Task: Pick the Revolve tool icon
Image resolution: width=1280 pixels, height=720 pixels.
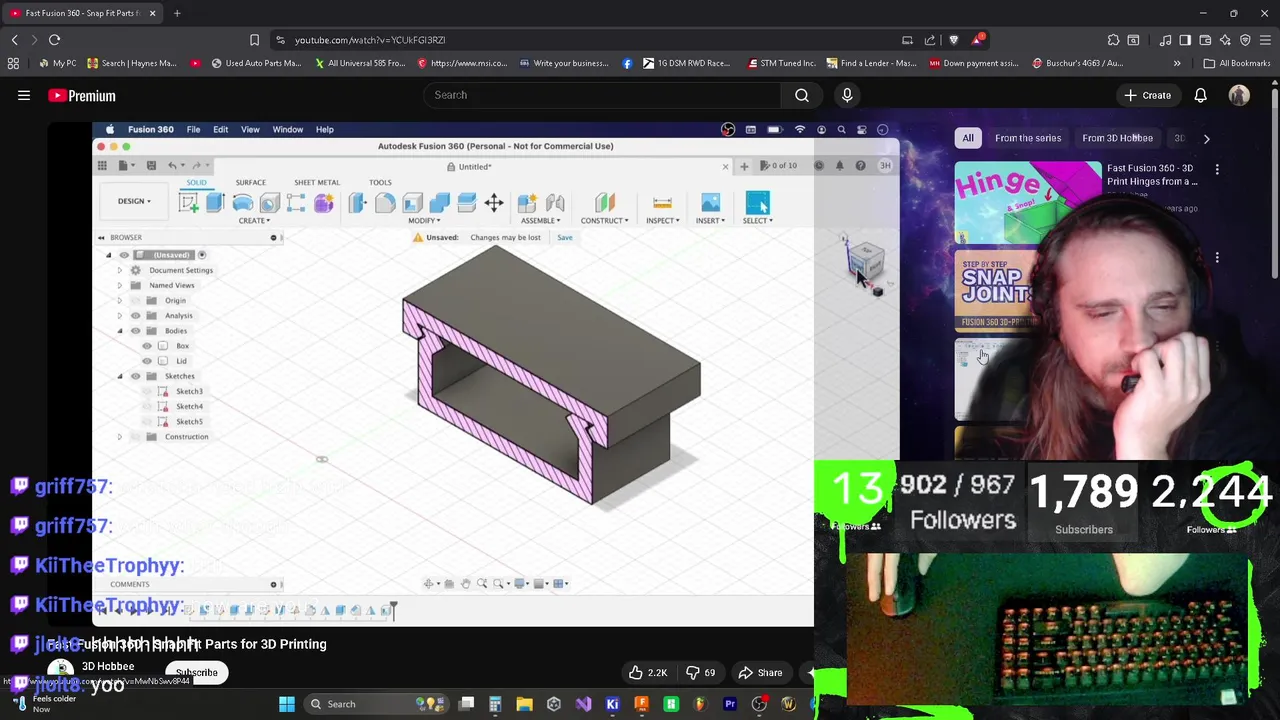Action: [x=242, y=203]
